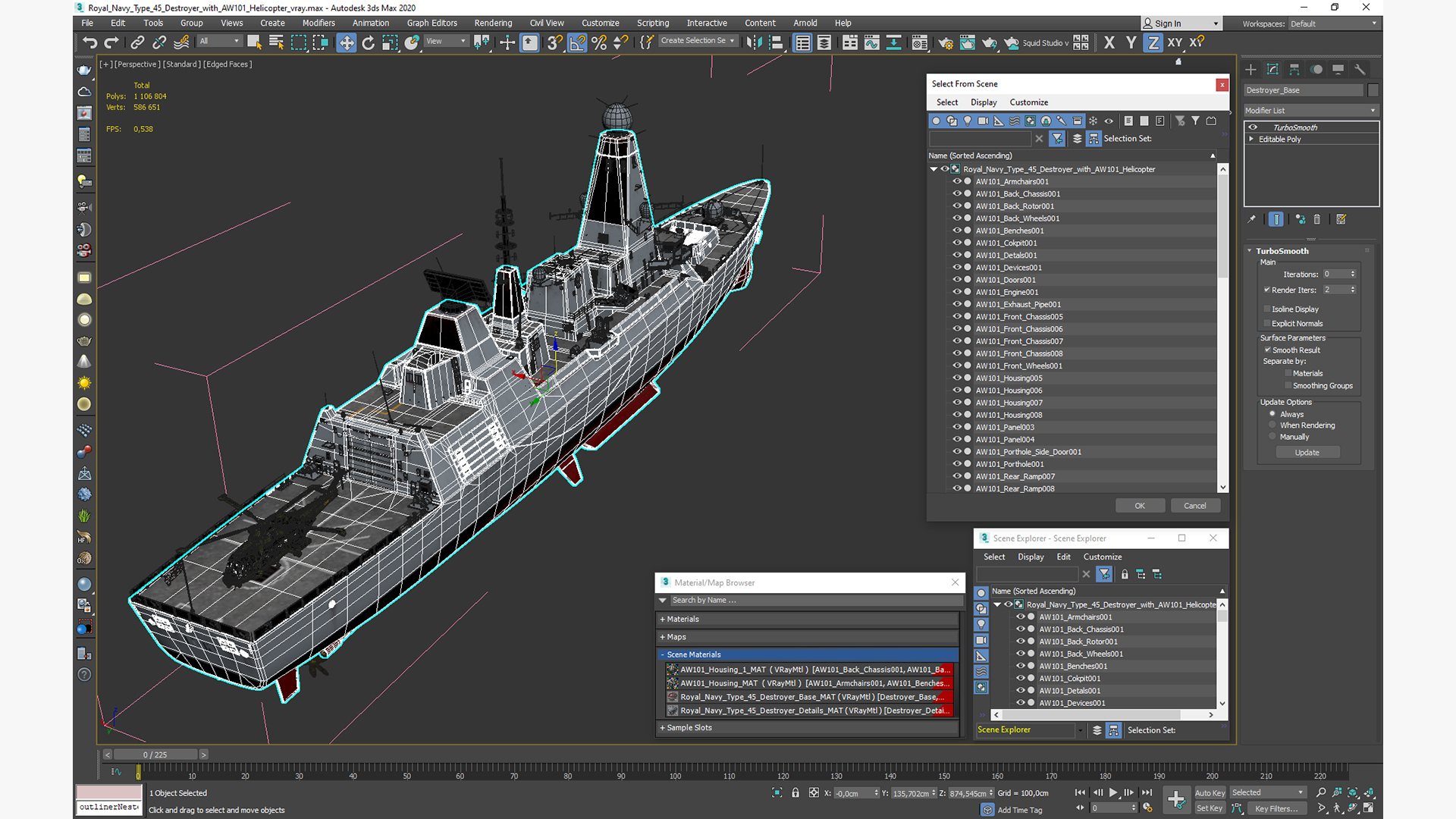Open the Modifier List dropdown
Viewport: 1456px width, 819px height.
click(x=1311, y=111)
